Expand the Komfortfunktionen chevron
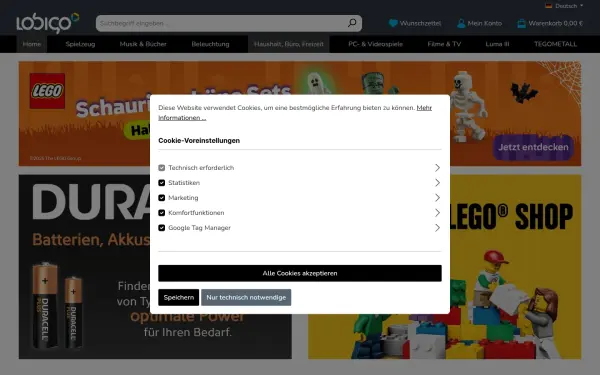 pos(437,213)
